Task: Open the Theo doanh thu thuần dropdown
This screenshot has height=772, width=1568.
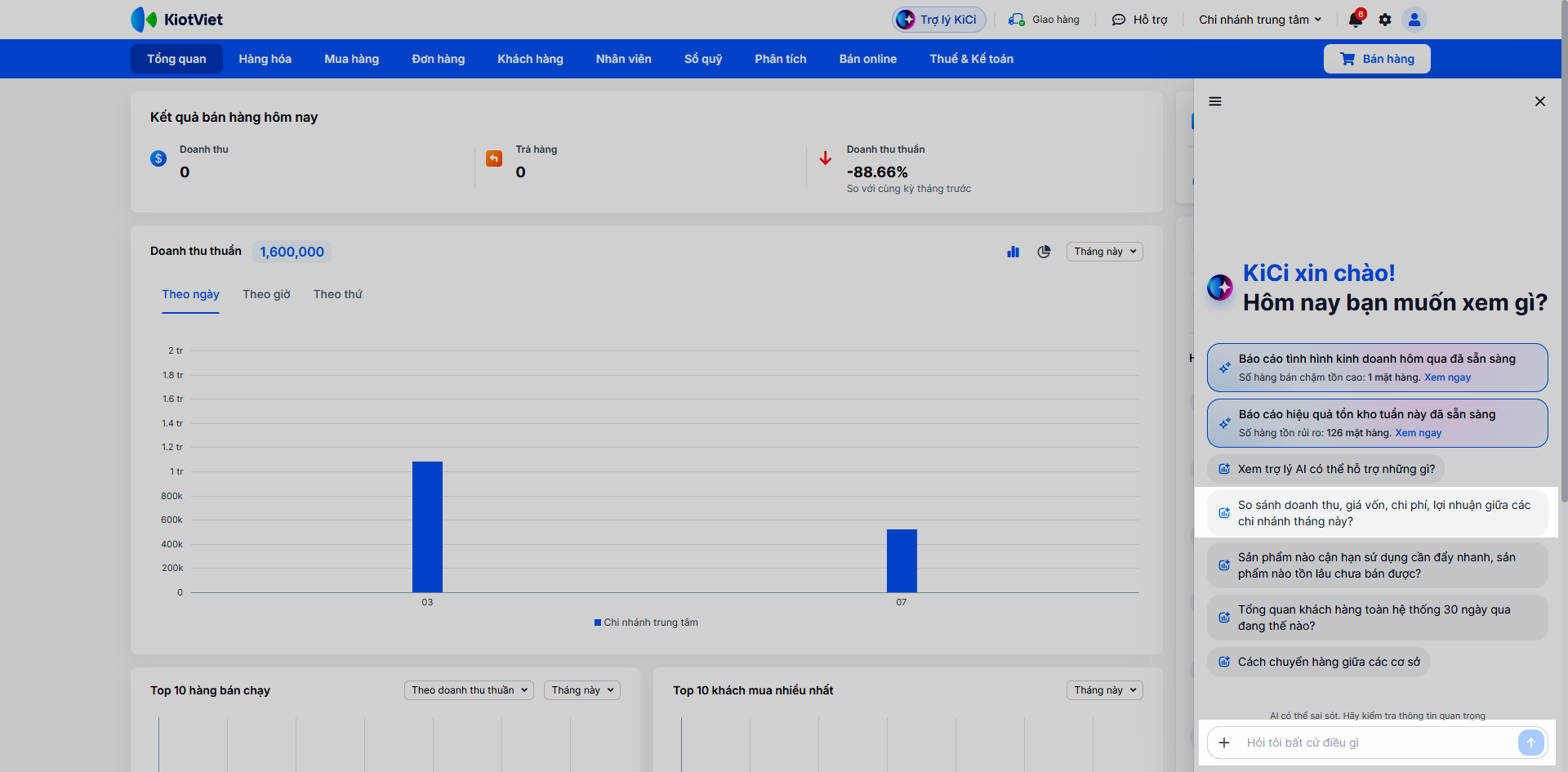Action: (x=469, y=690)
